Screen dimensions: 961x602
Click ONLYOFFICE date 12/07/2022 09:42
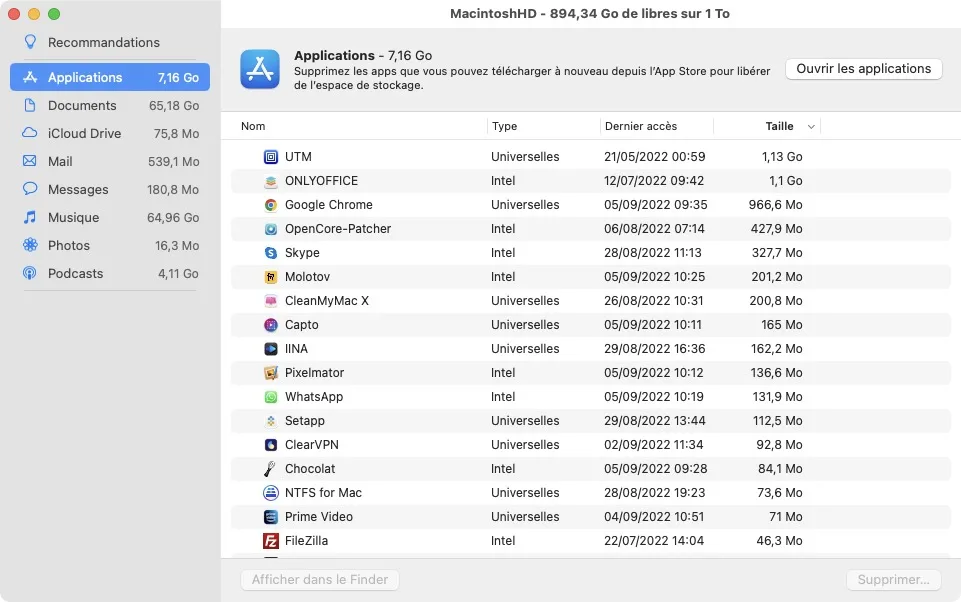coord(654,181)
